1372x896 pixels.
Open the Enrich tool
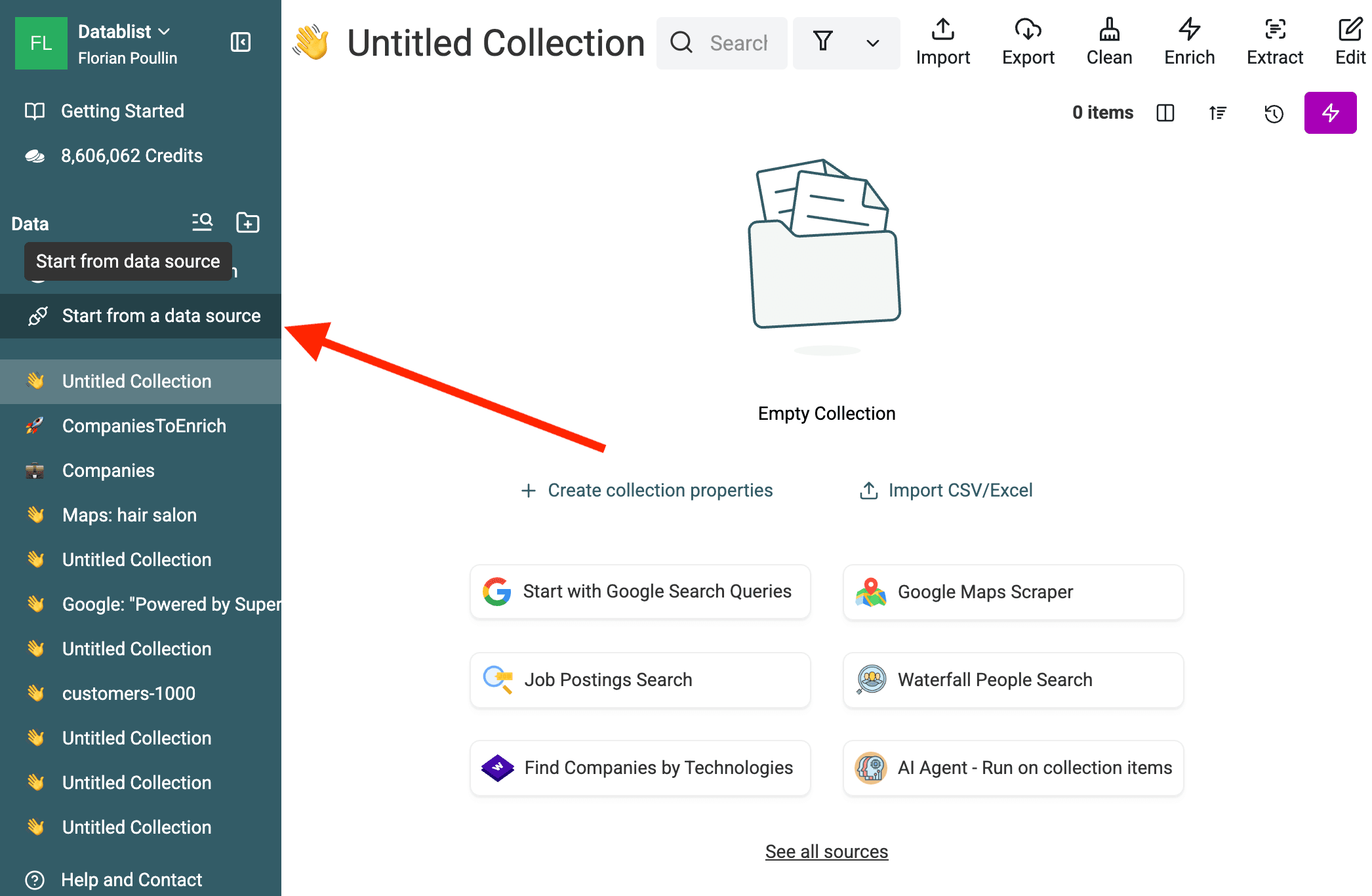tap(1189, 43)
